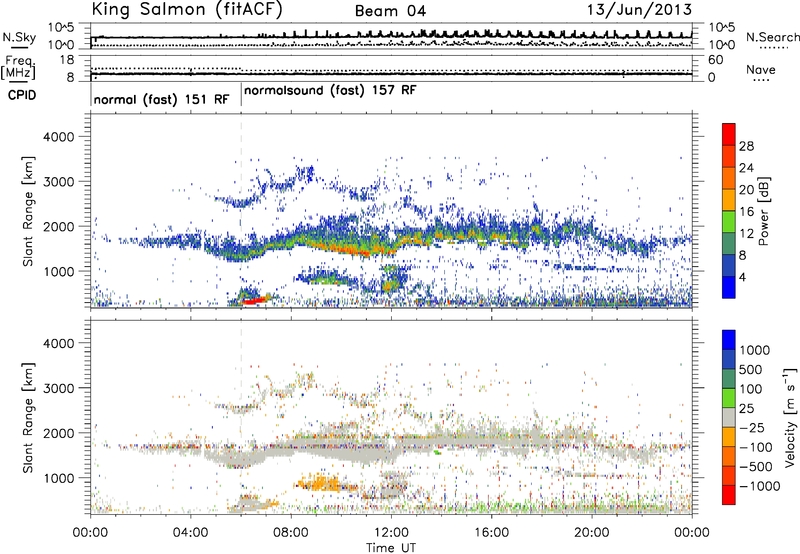
Task: Click the '08:00' time axis label
Action: pyautogui.click(x=291, y=533)
